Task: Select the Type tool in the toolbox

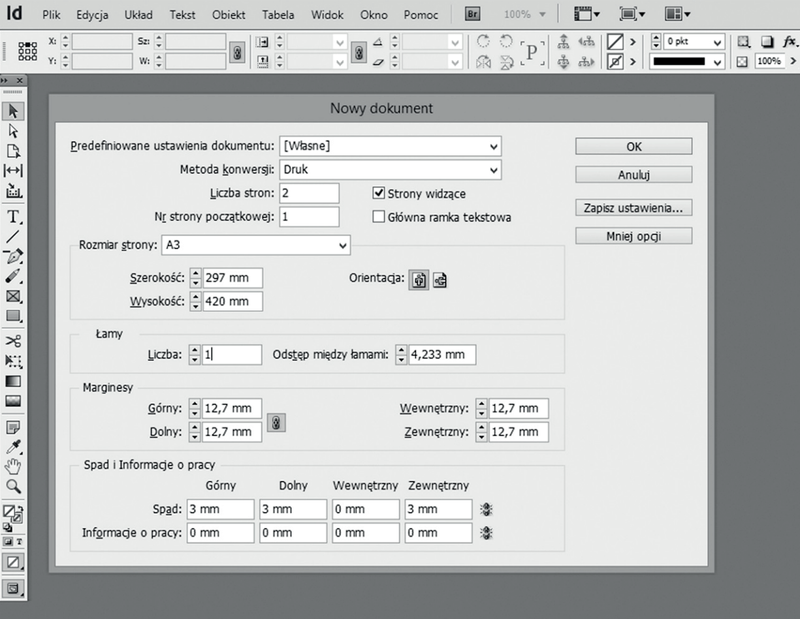Action: (x=14, y=216)
